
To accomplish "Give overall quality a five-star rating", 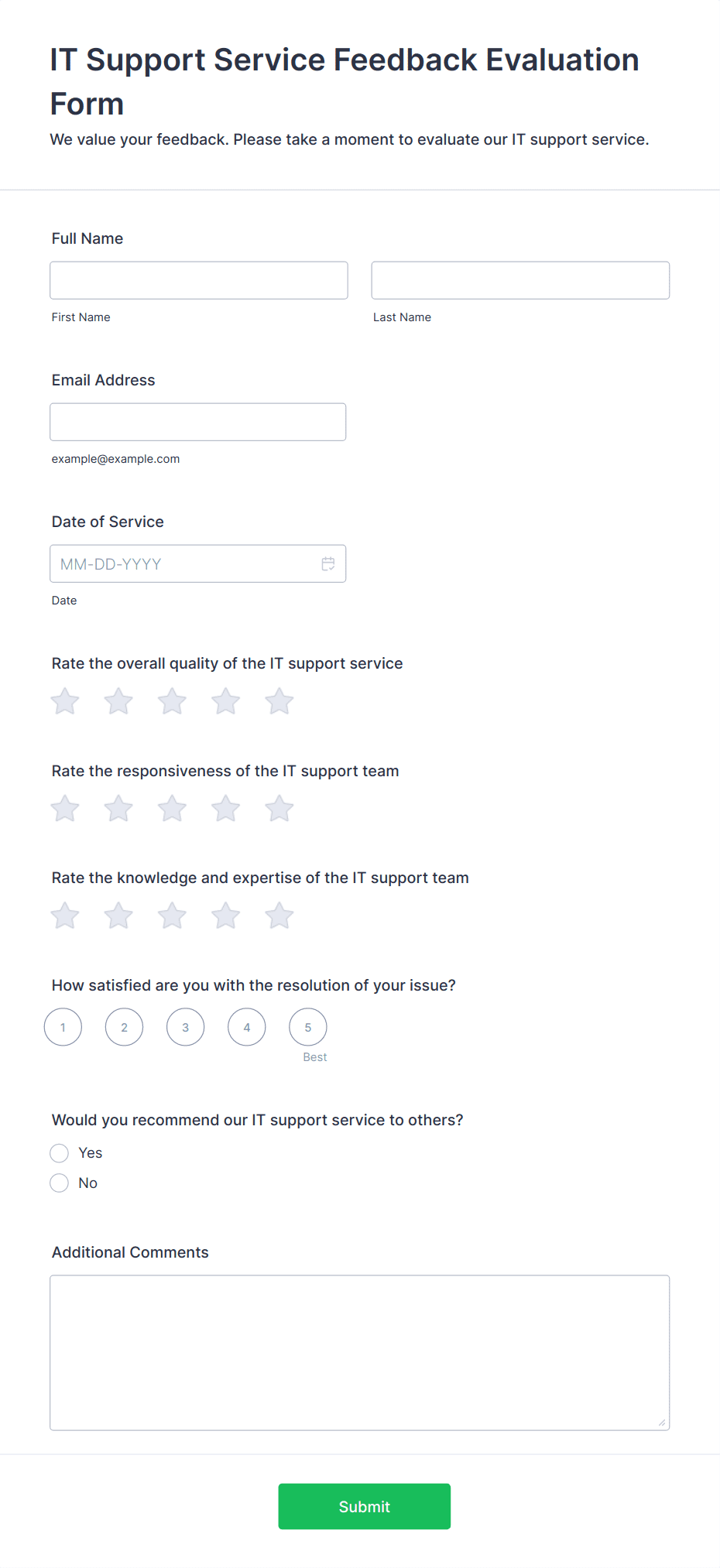I will point(279,702).
